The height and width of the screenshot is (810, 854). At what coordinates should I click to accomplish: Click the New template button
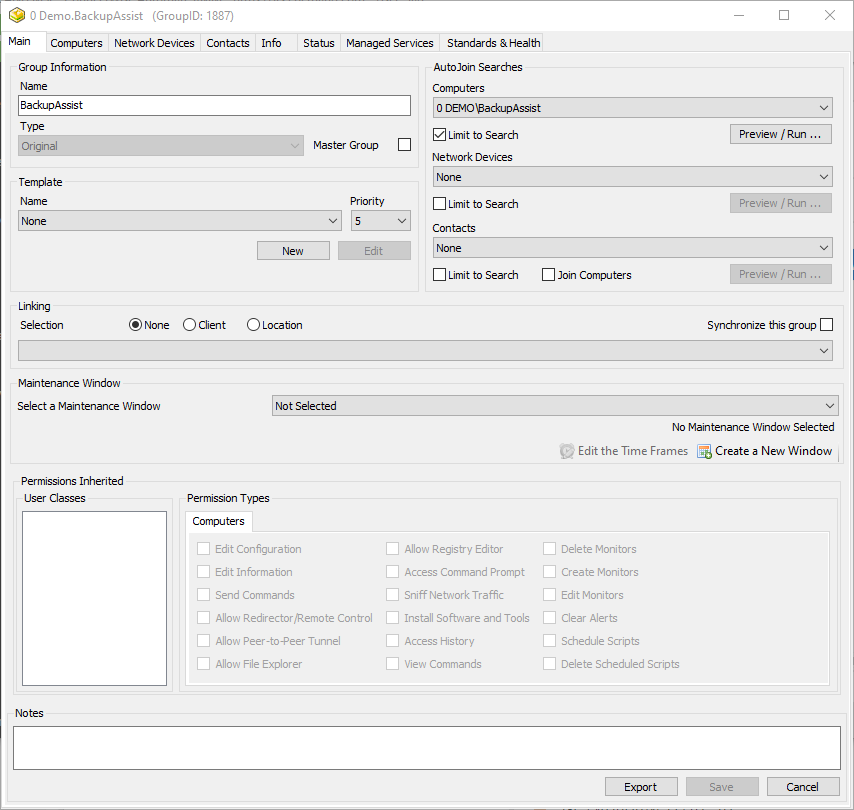pos(293,251)
